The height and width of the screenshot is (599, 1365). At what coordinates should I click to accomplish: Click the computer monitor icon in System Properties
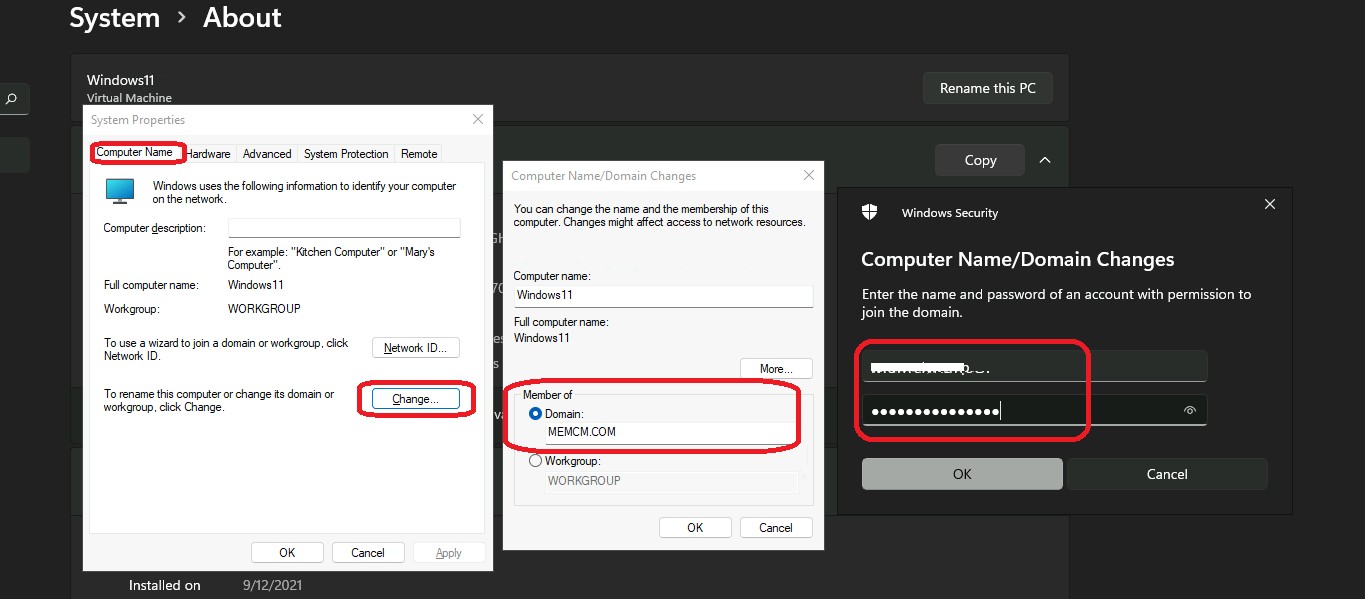[x=120, y=191]
